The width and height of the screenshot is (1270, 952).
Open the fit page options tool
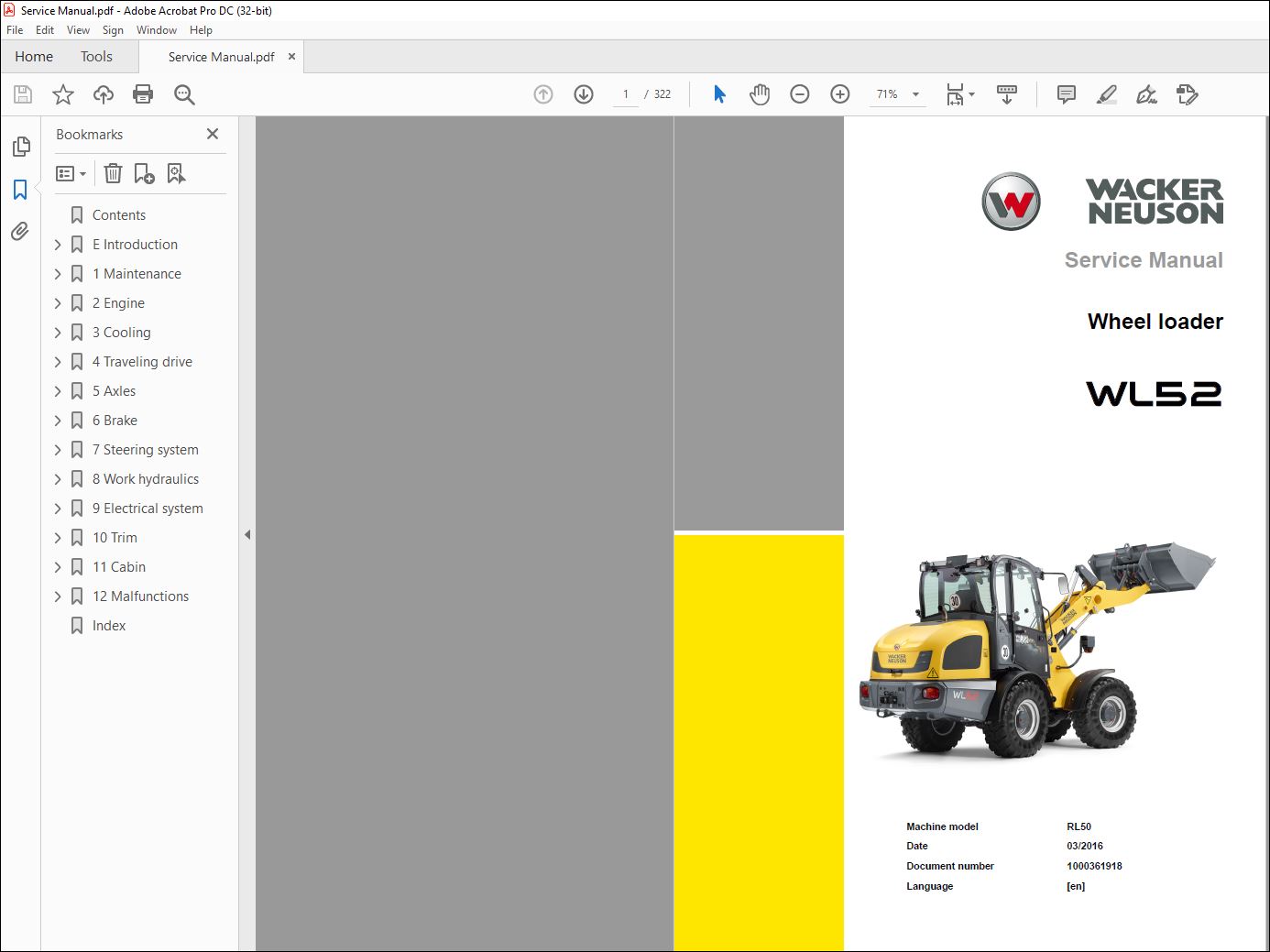(960, 94)
